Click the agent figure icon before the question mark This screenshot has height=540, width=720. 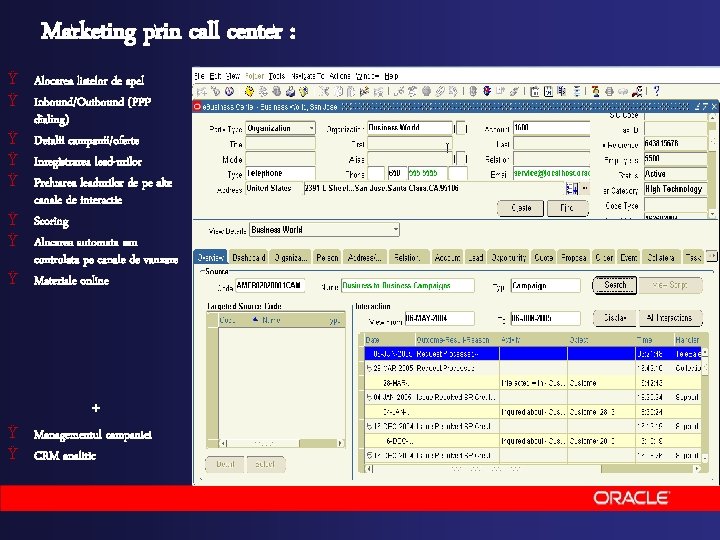(637, 91)
